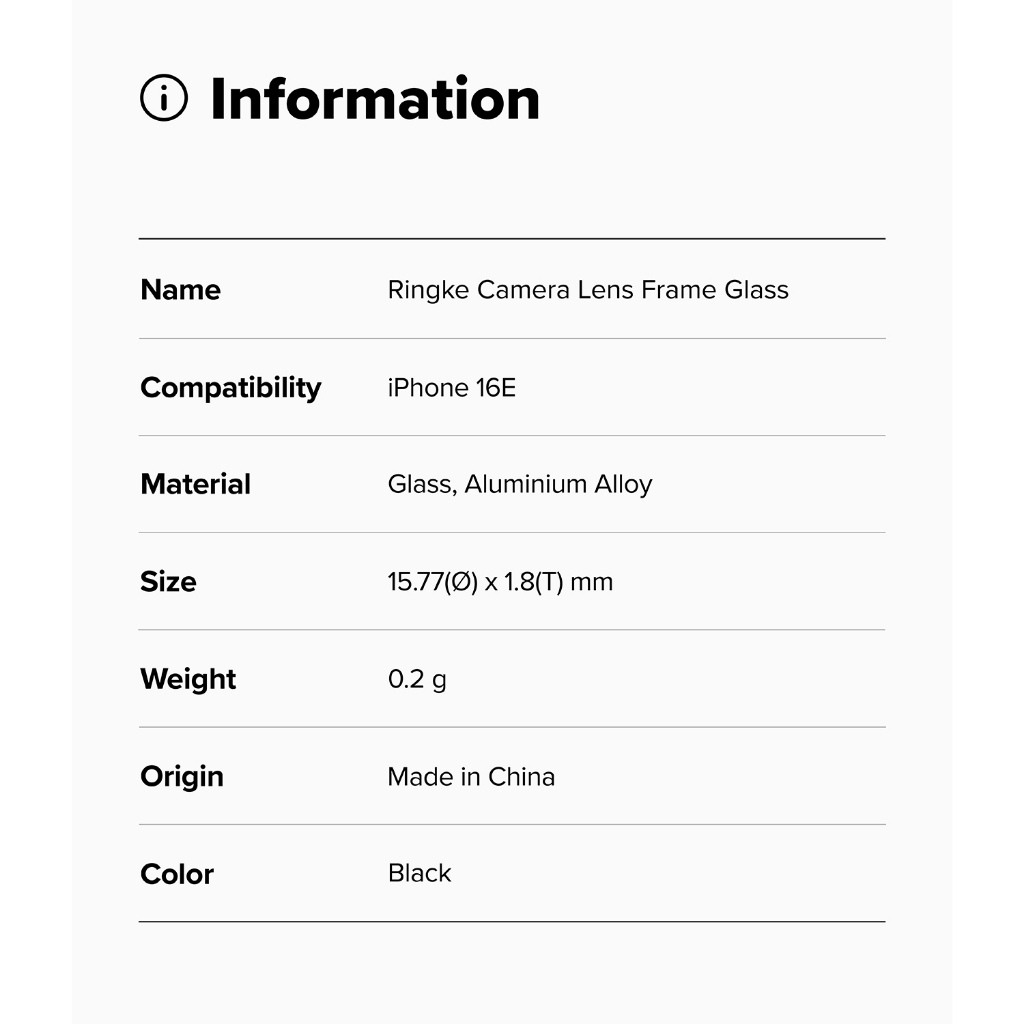Select the Color label

177,873
